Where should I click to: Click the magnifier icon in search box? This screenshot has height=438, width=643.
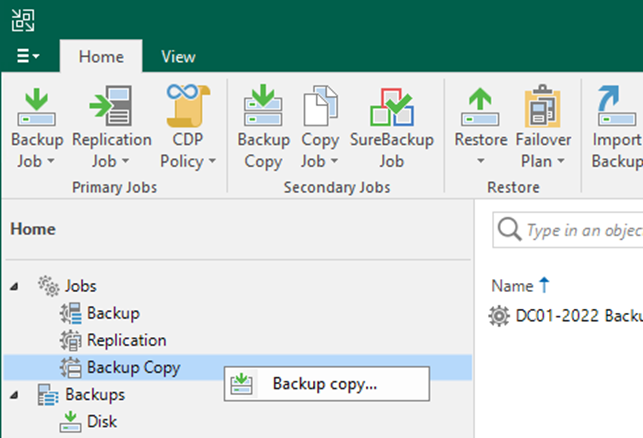[509, 230]
